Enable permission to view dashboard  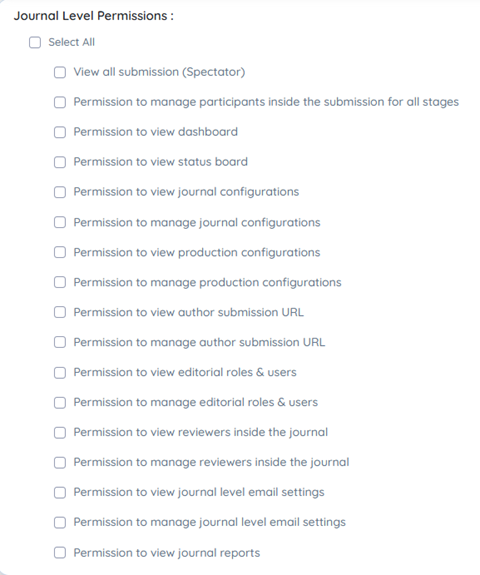pos(60,132)
